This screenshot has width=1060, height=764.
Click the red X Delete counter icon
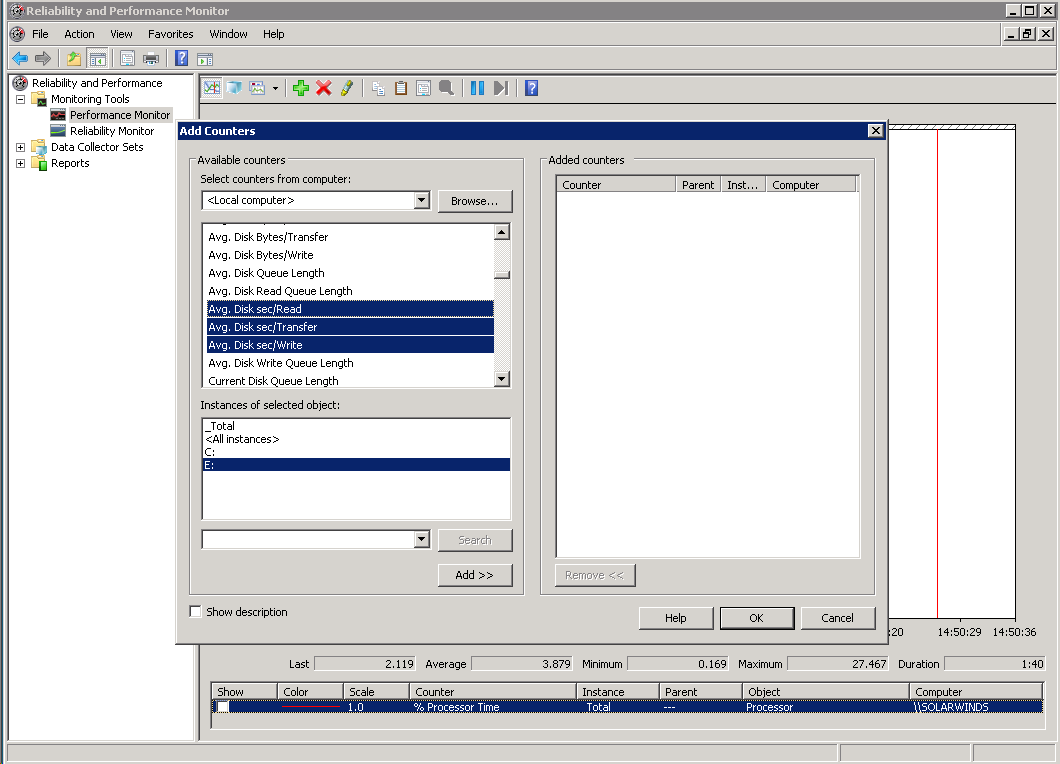coord(324,88)
